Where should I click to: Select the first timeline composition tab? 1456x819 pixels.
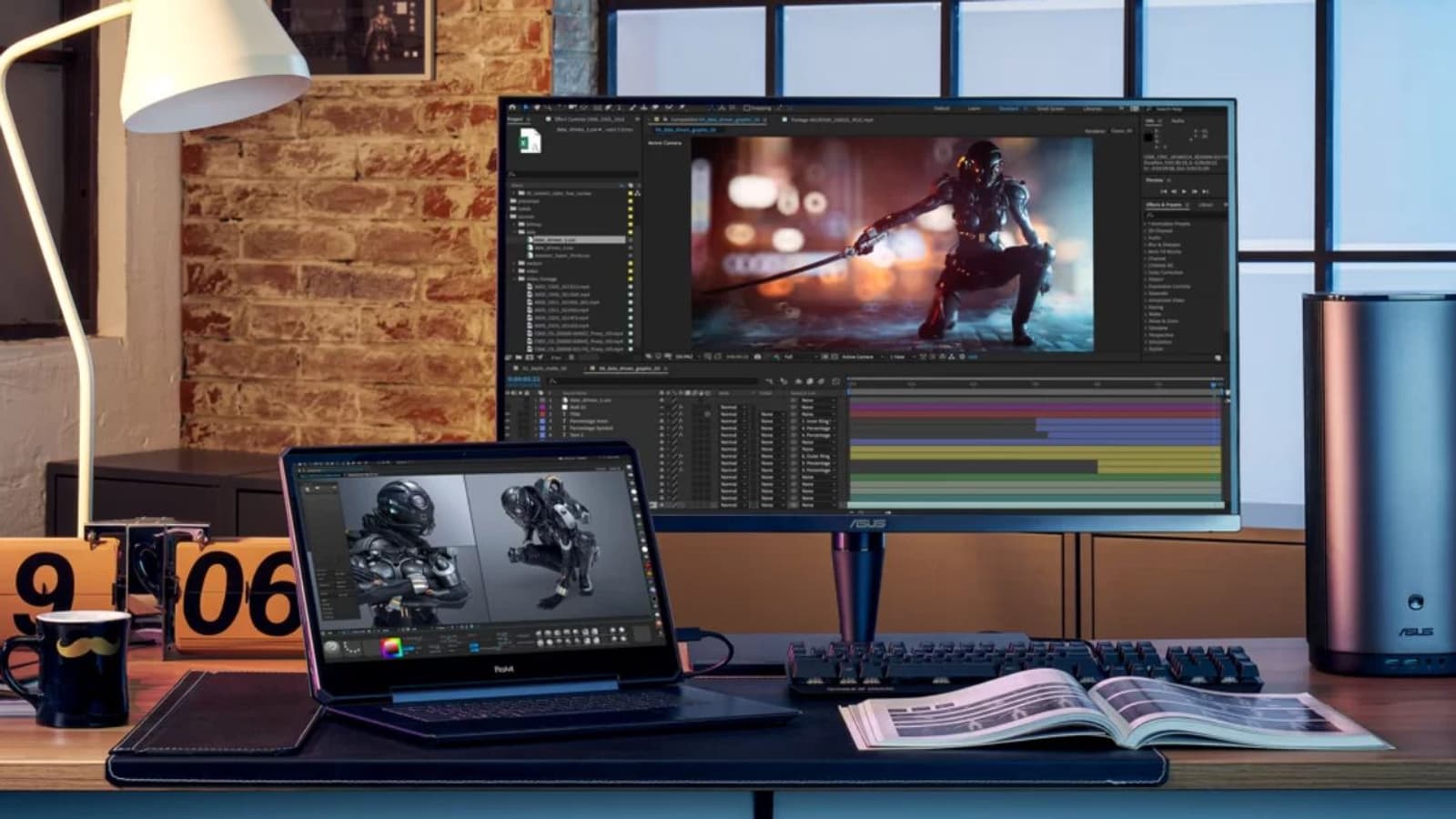(x=544, y=369)
